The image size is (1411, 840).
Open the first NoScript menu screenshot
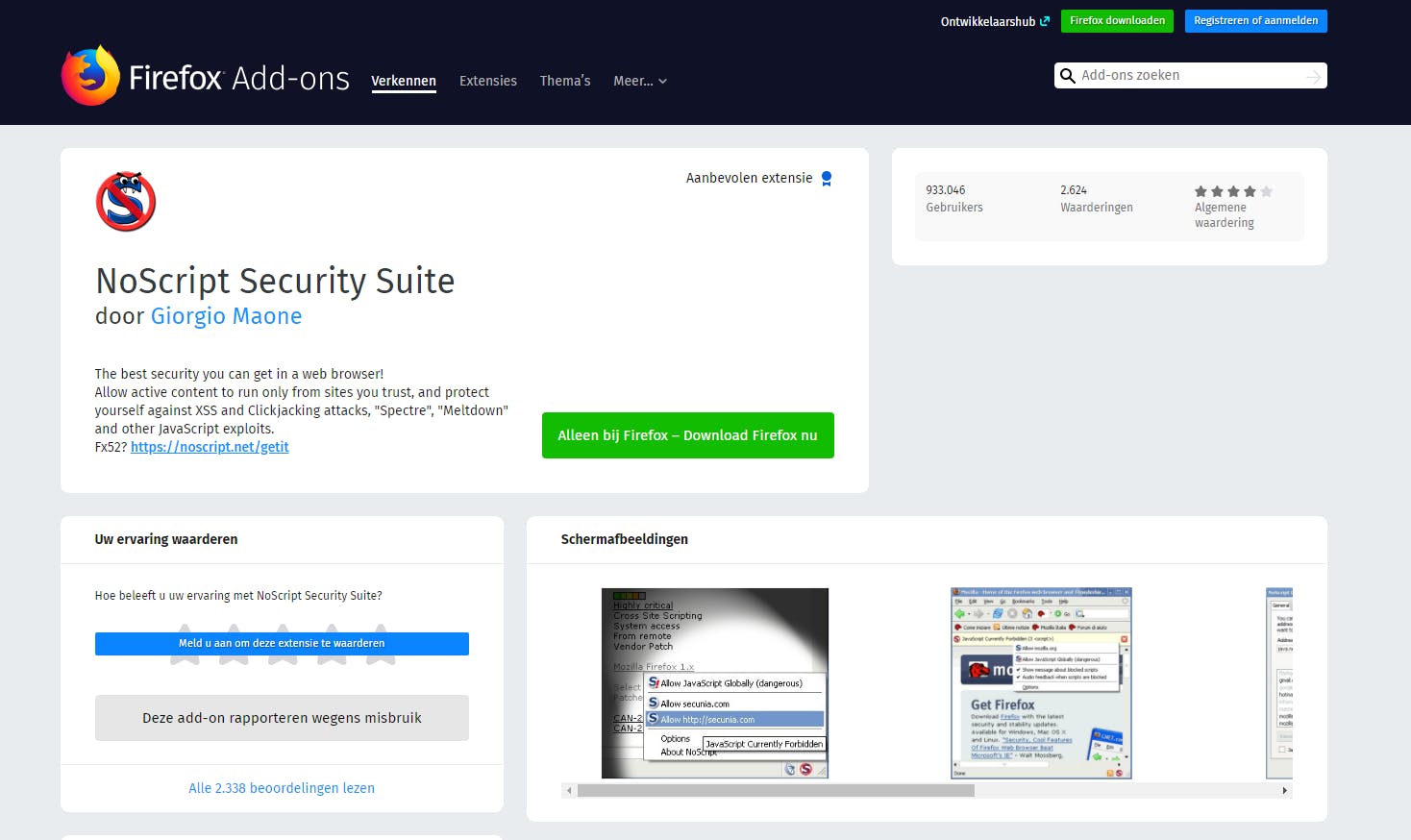click(715, 683)
